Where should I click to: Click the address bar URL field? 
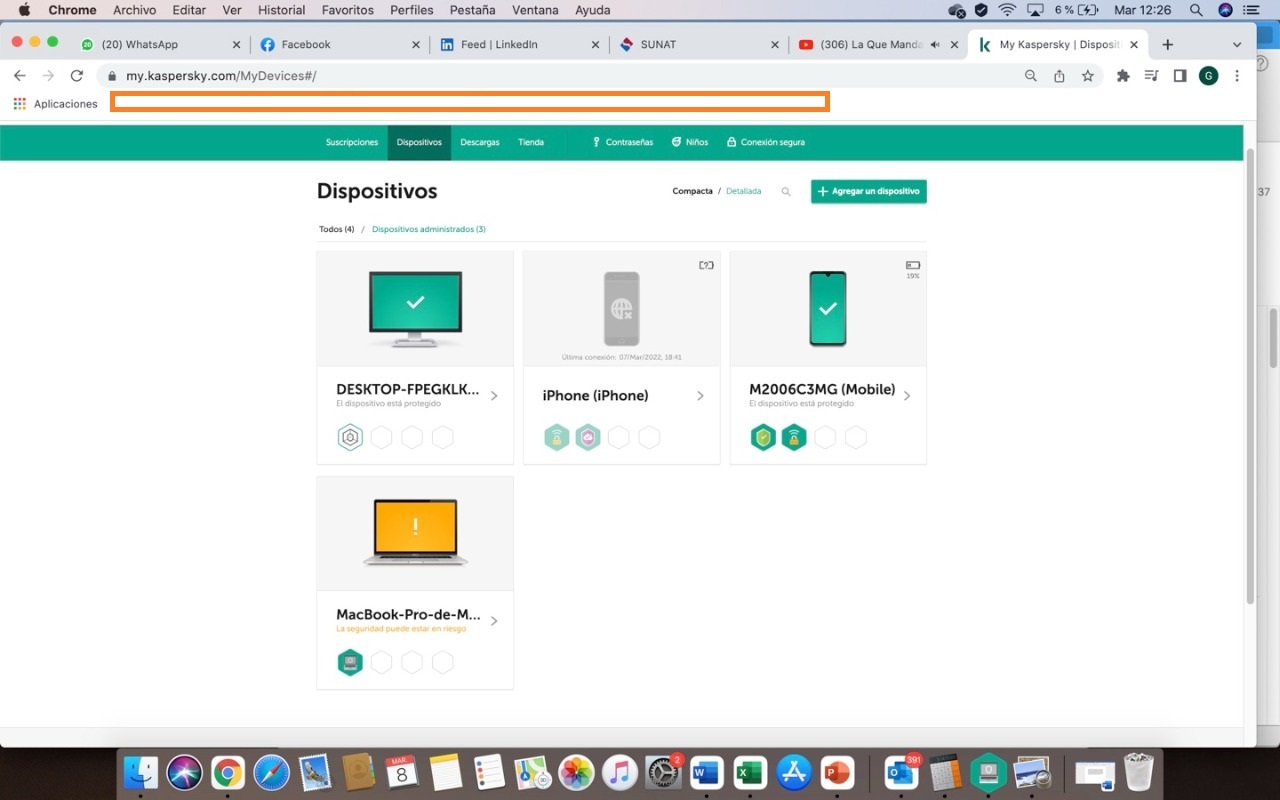[560, 76]
